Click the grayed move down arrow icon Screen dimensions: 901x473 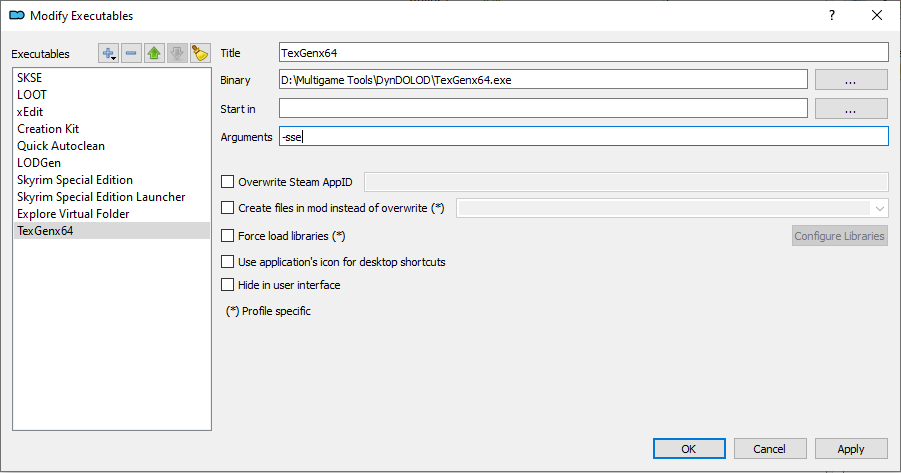tap(177, 54)
